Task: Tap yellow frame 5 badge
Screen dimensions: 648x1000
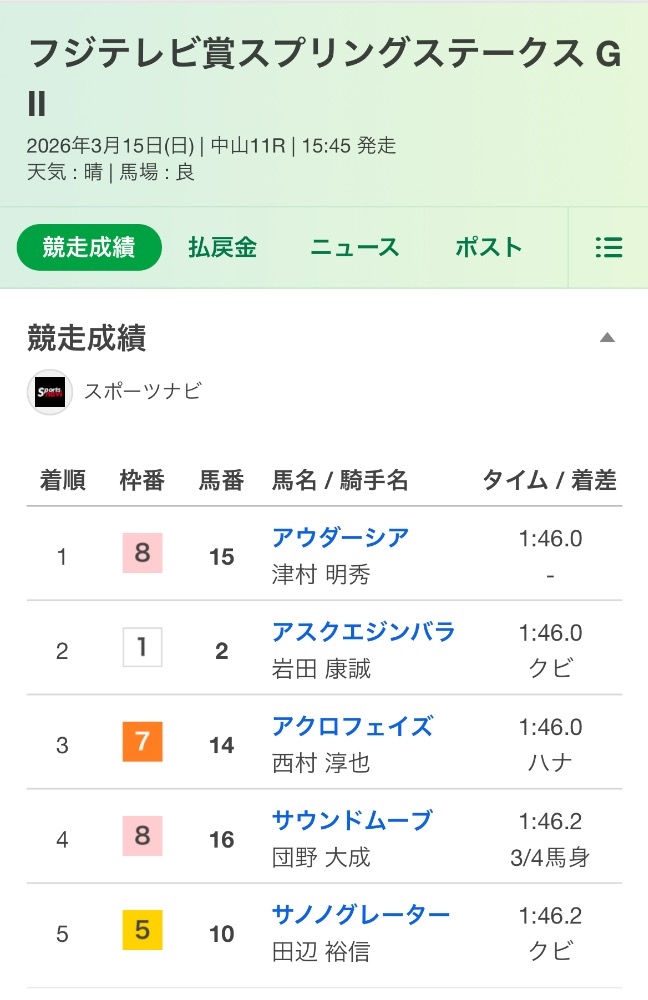Action: (142, 931)
